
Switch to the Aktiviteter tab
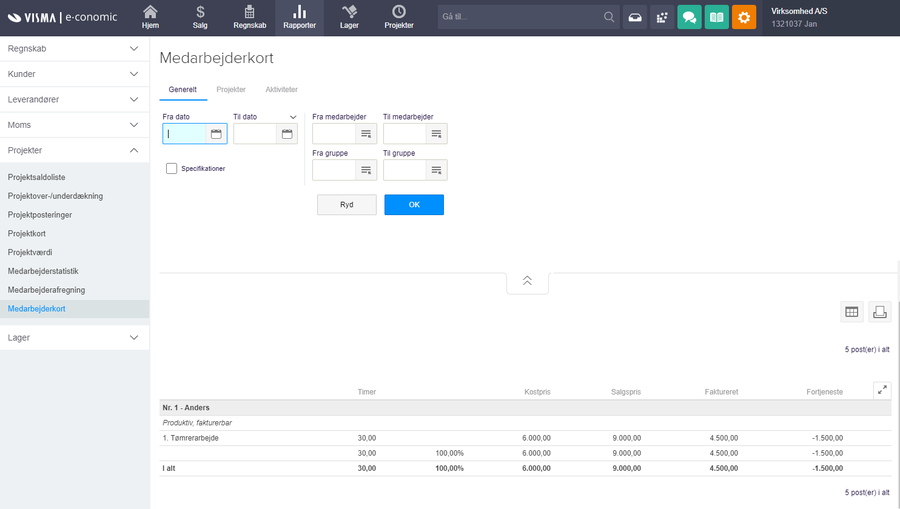[x=281, y=90]
